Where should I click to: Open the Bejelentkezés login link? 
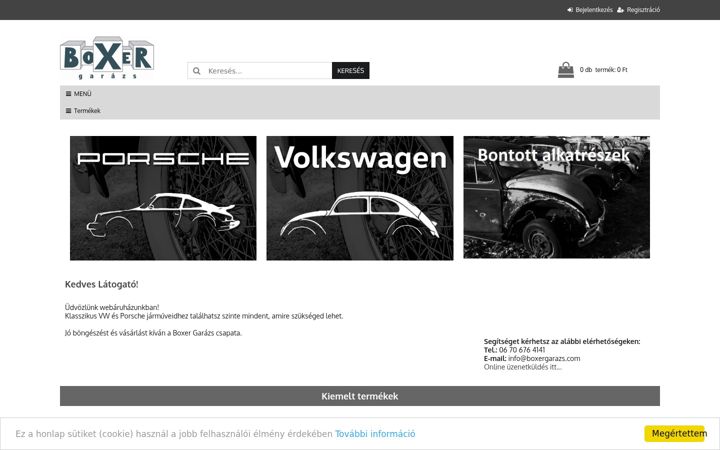(594, 10)
